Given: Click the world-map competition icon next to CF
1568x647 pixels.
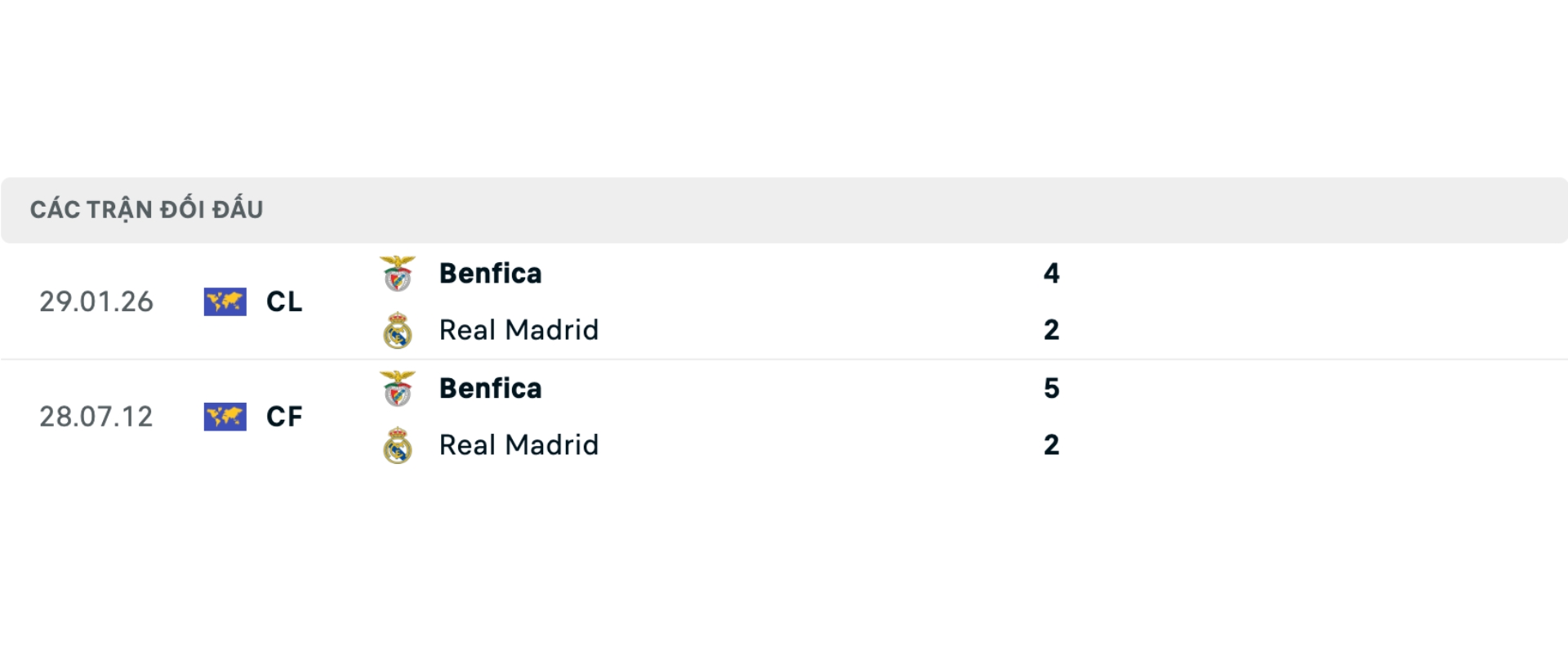Looking at the screenshot, I should click(225, 417).
